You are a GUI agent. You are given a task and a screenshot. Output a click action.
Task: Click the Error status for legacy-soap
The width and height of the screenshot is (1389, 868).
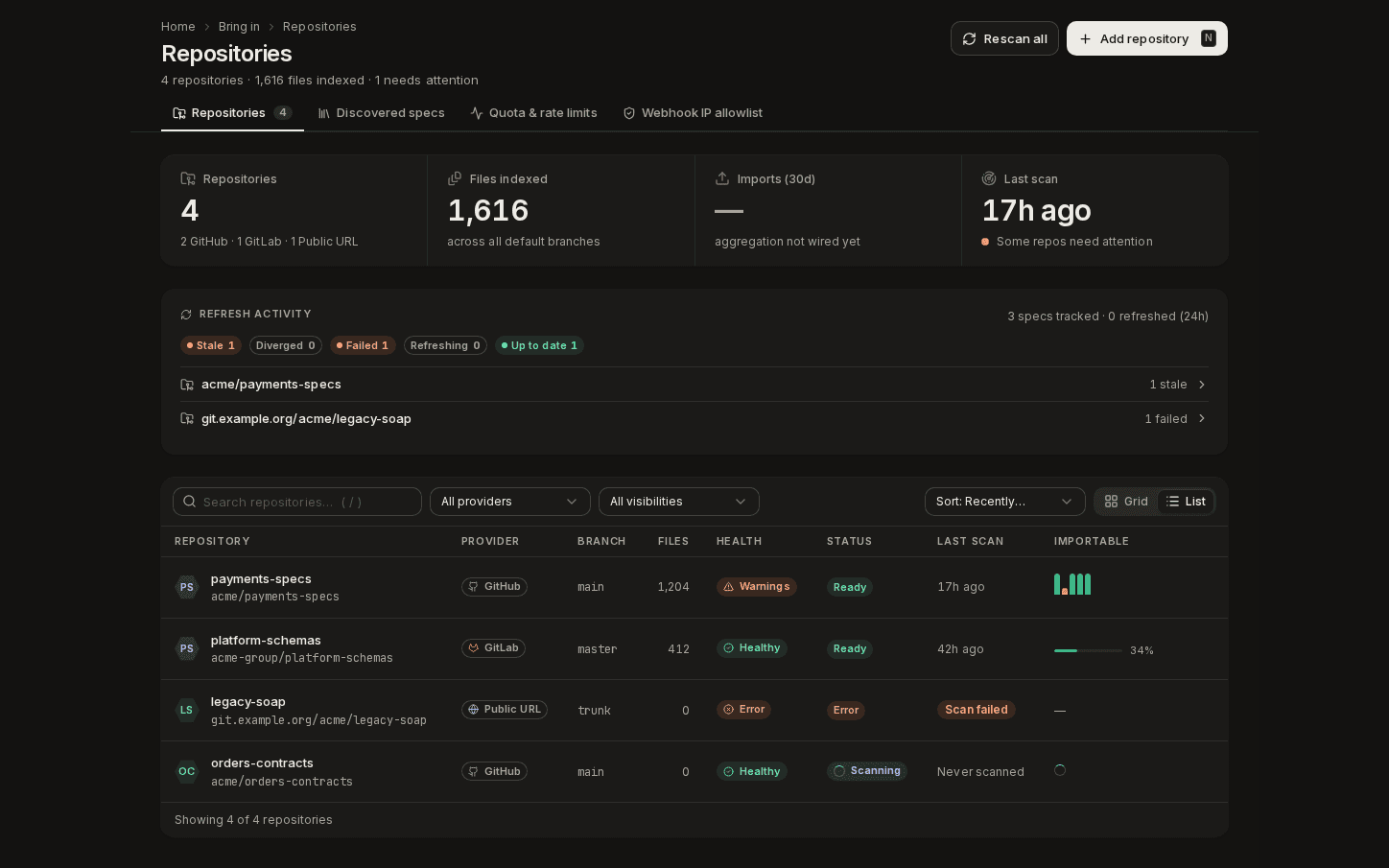click(846, 711)
